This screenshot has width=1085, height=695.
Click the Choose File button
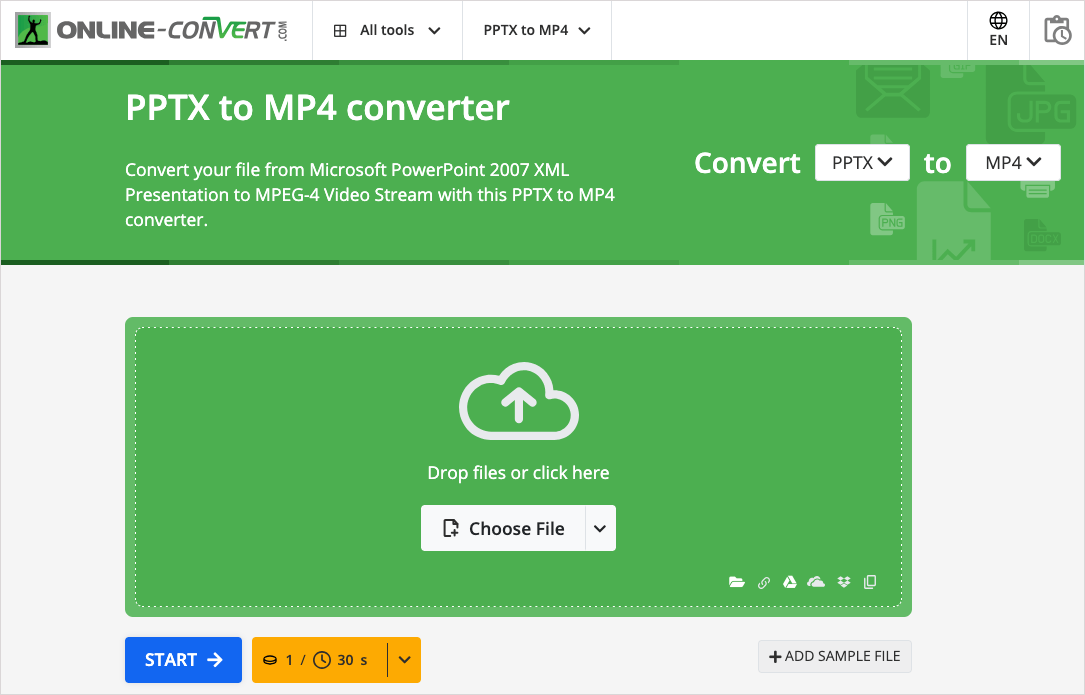point(503,528)
